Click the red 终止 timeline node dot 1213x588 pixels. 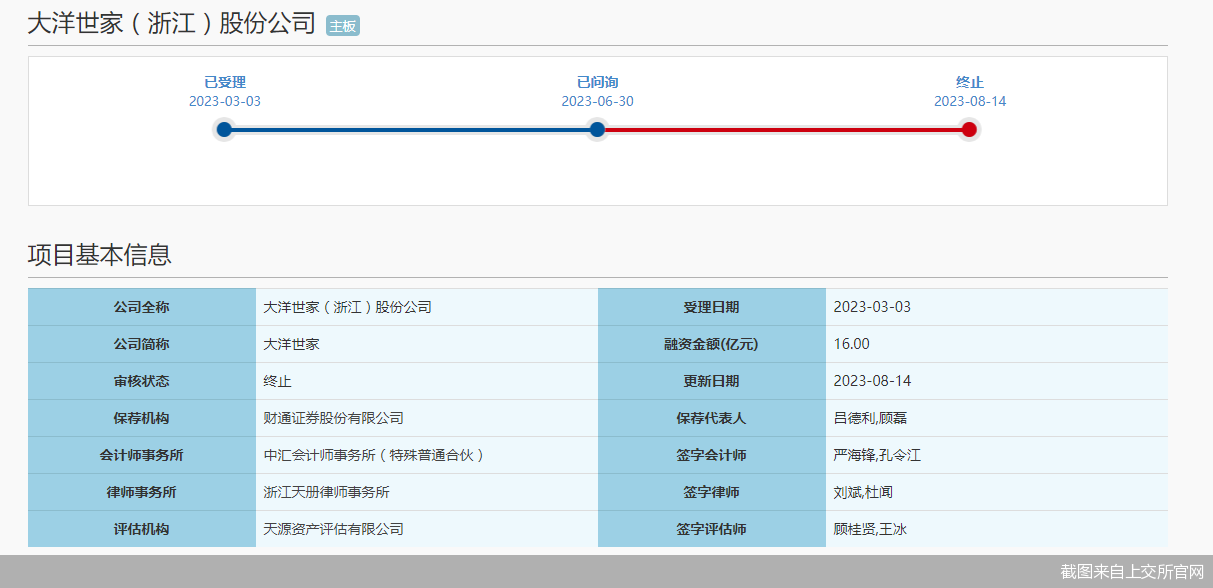click(969, 129)
